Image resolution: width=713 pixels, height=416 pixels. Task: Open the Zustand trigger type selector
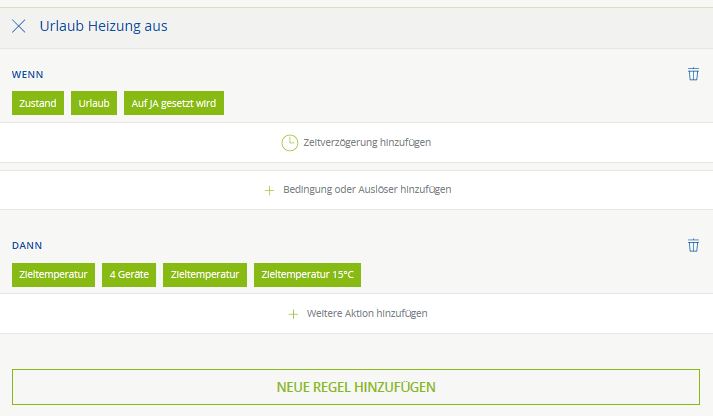point(38,104)
